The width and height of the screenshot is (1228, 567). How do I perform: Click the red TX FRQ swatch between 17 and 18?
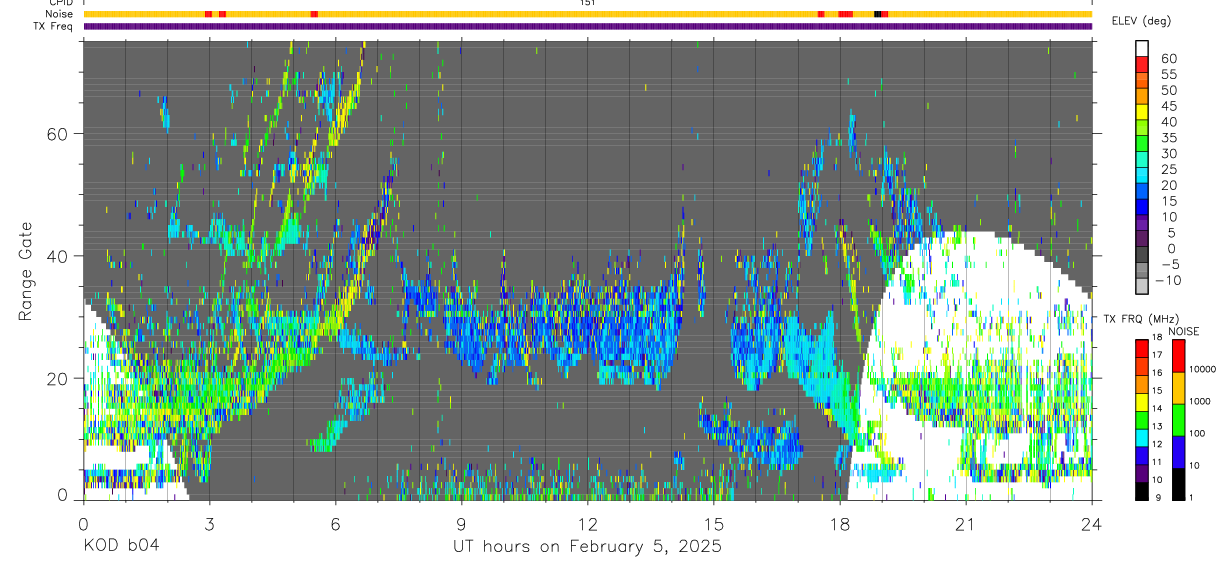coord(1142,347)
